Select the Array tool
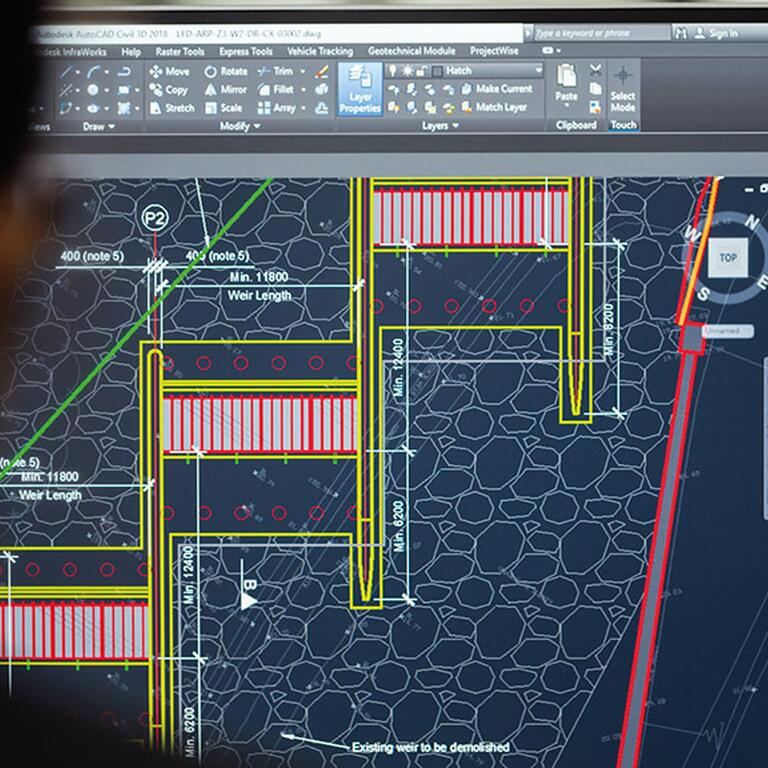The height and width of the screenshot is (768, 768). 277,108
